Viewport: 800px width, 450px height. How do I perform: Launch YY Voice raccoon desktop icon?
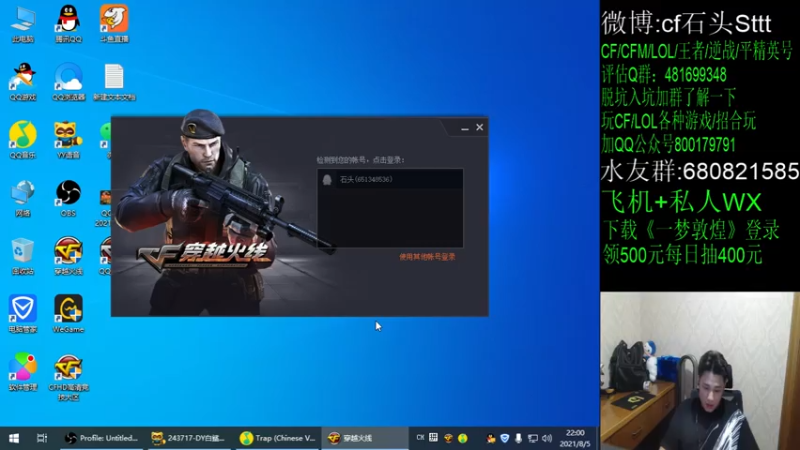coord(68,140)
